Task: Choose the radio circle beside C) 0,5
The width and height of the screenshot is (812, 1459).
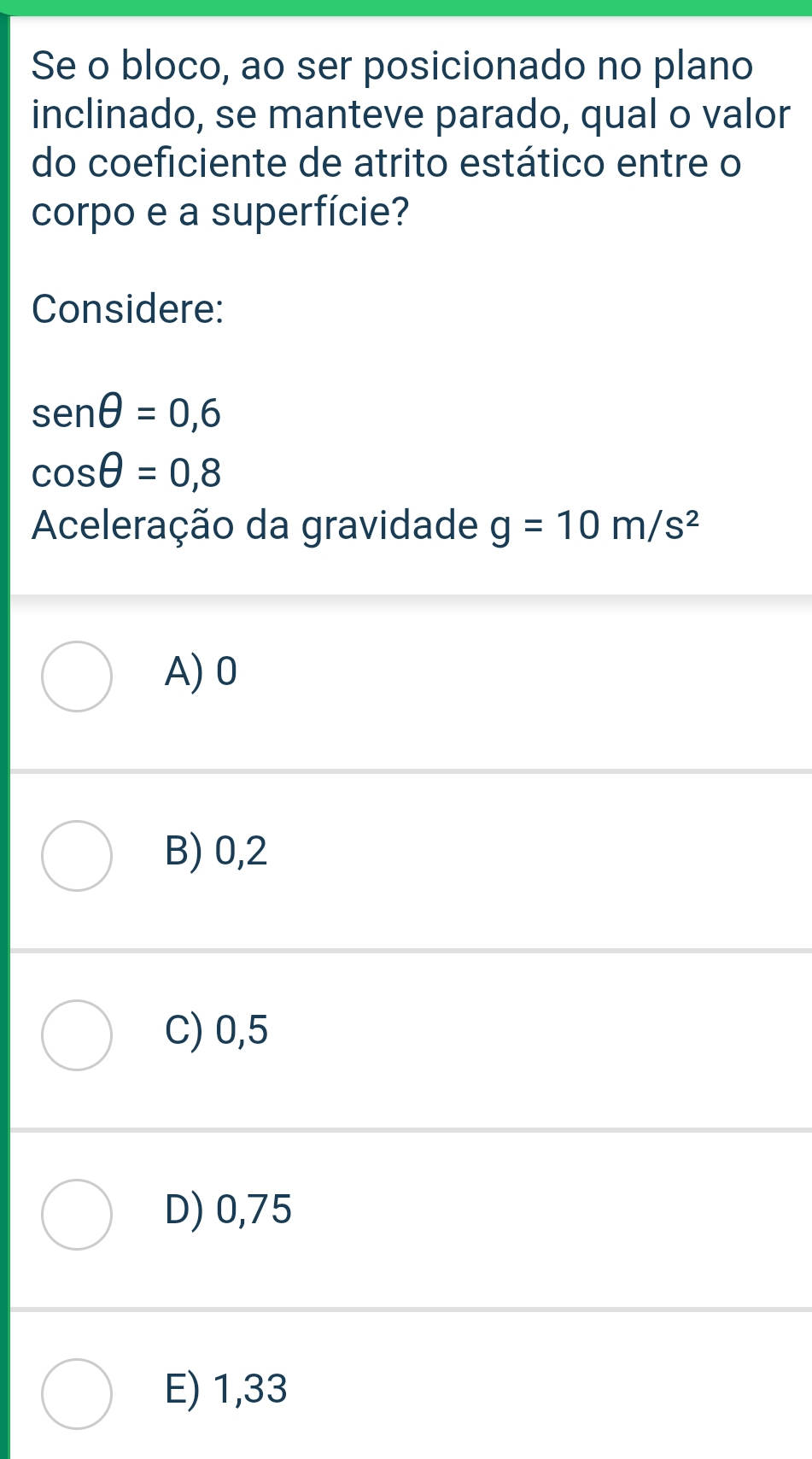Action: coord(77,1034)
